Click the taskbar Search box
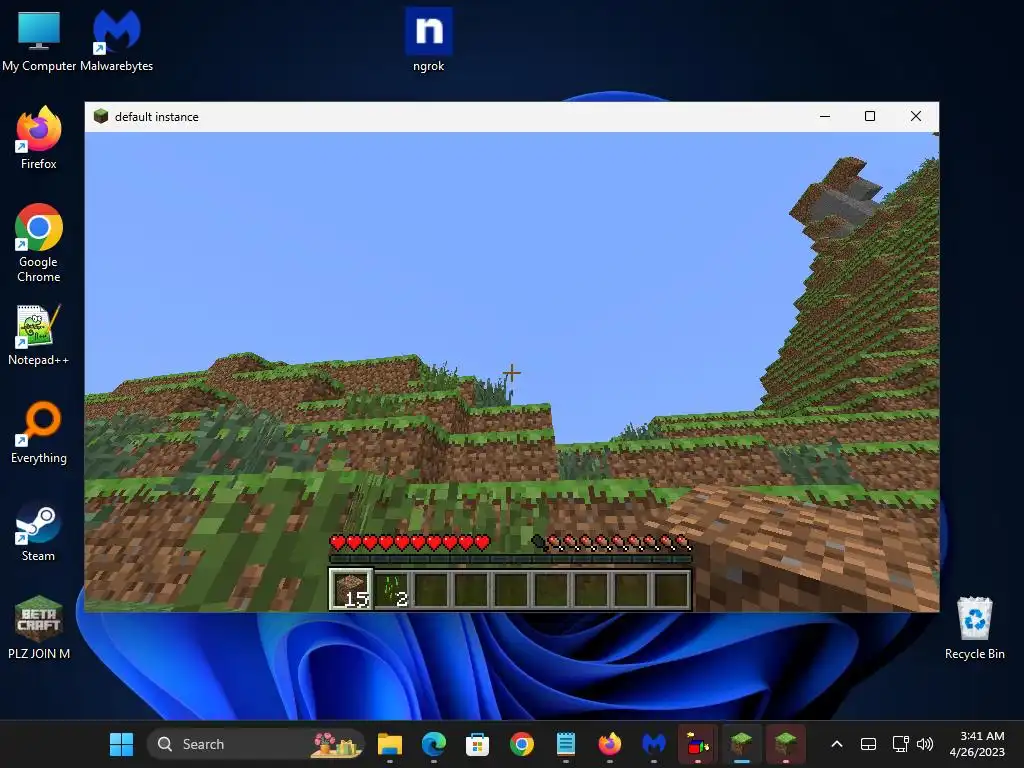This screenshot has width=1024, height=768. click(255, 744)
